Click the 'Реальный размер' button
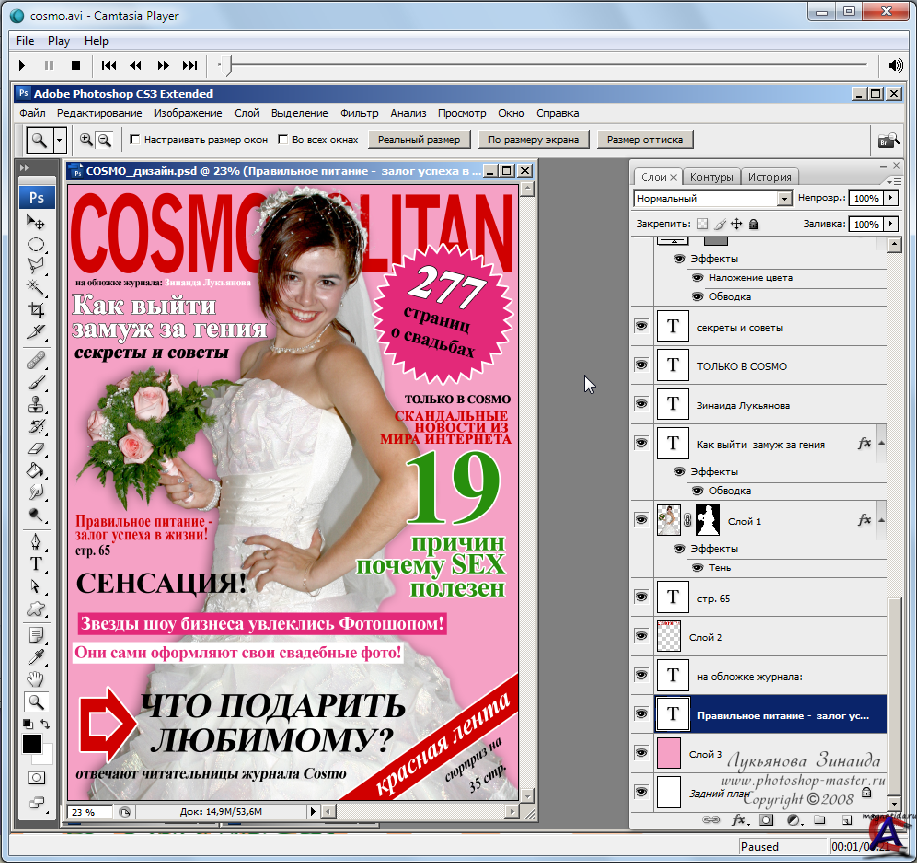 pos(419,140)
